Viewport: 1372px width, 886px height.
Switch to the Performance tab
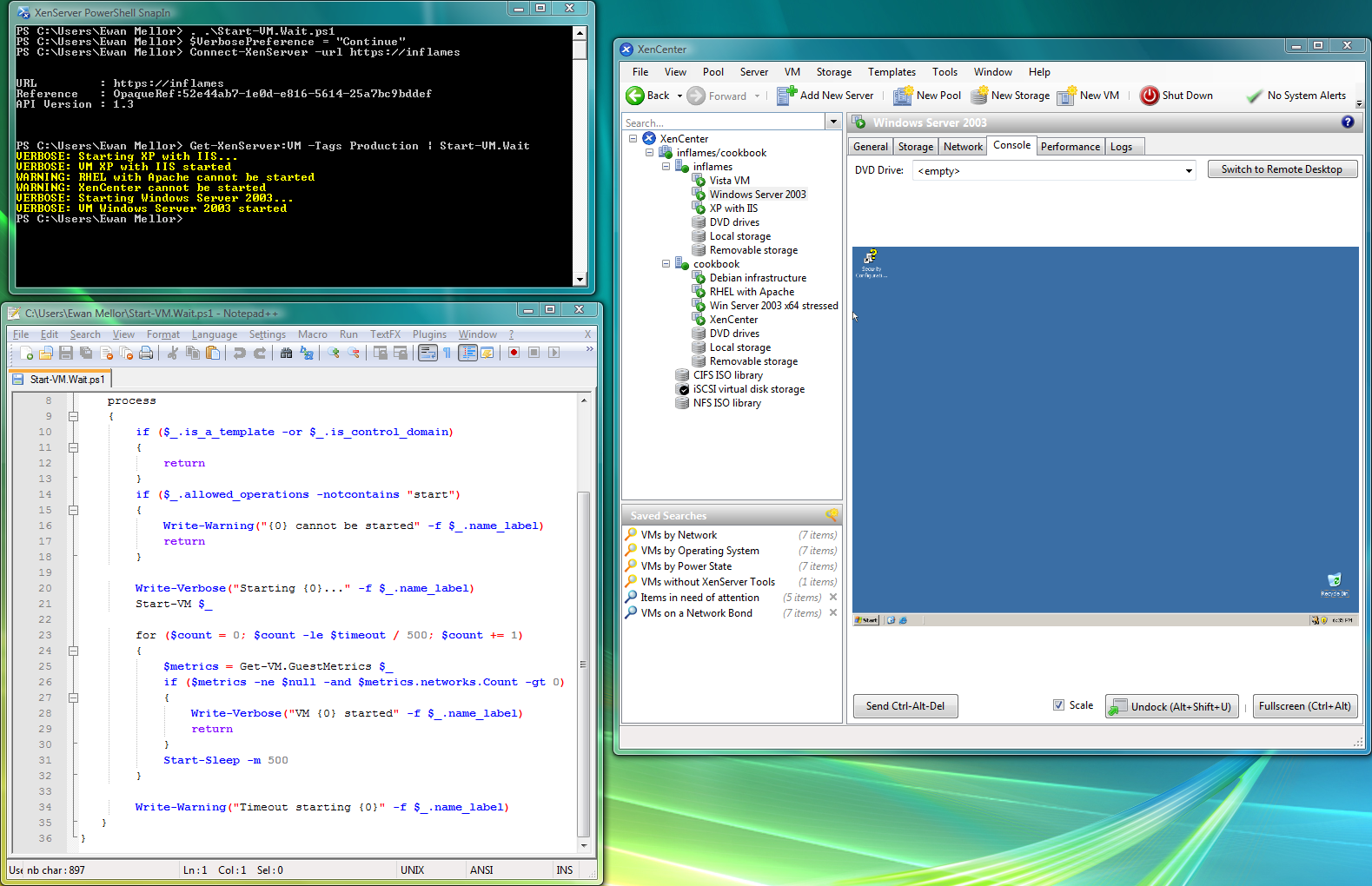click(1070, 147)
